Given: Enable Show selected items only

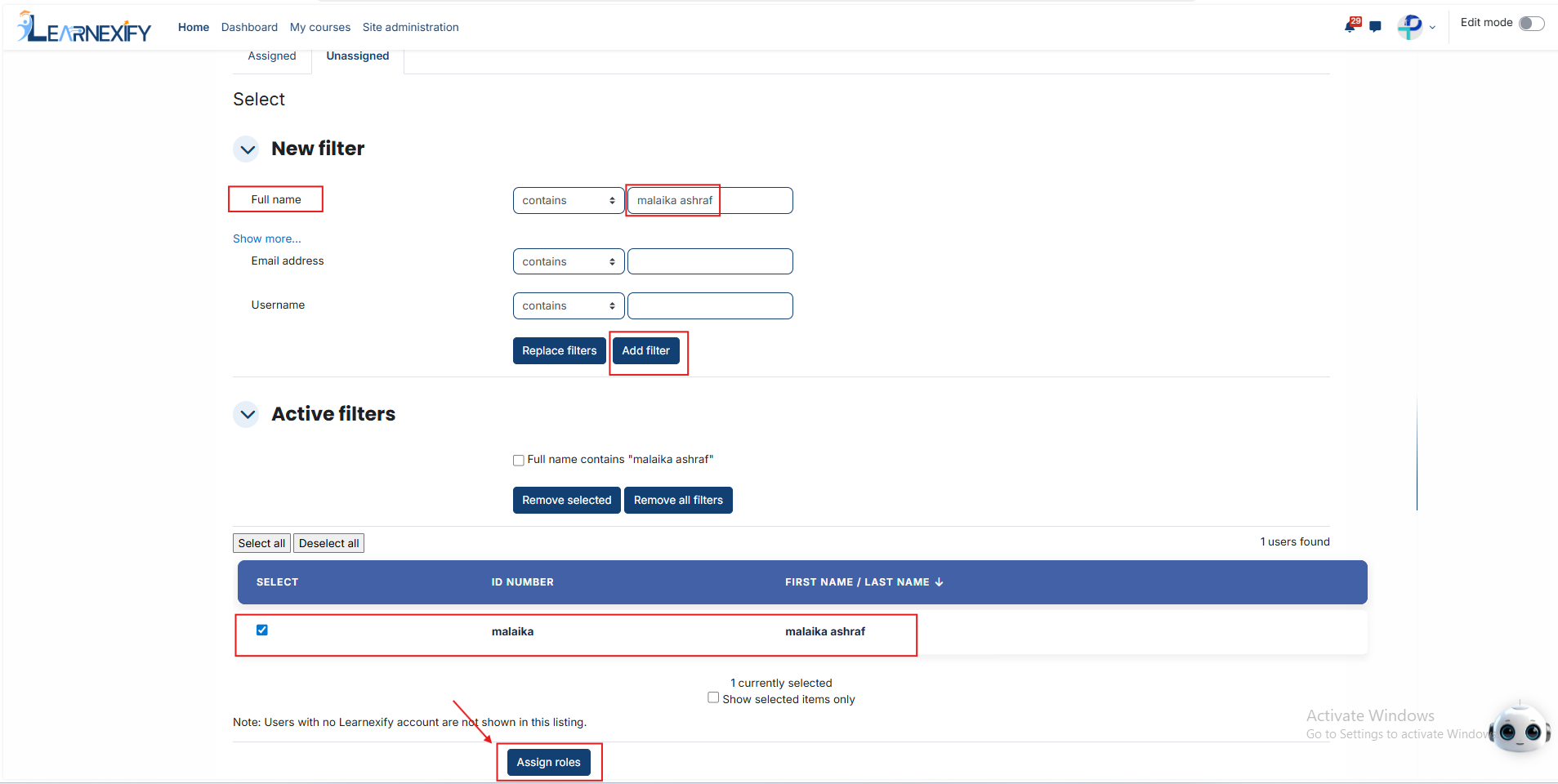Looking at the screenshot, I should [x=713, y=697].
